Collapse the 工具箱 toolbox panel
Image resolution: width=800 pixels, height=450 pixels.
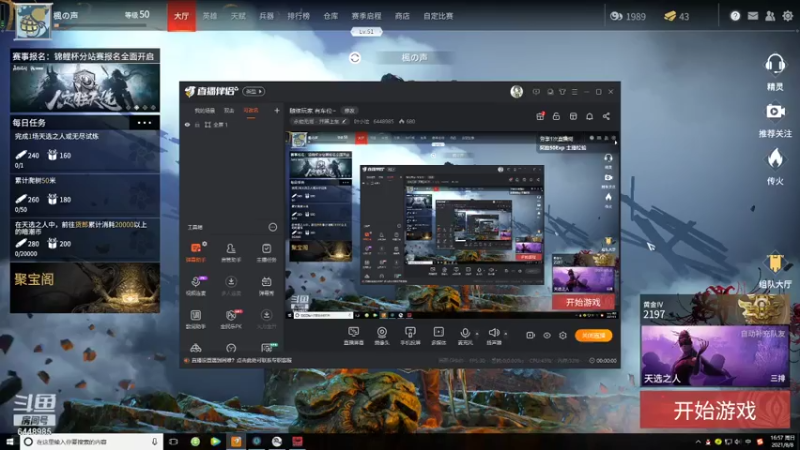pyautogui.click(x=273, y=227)
